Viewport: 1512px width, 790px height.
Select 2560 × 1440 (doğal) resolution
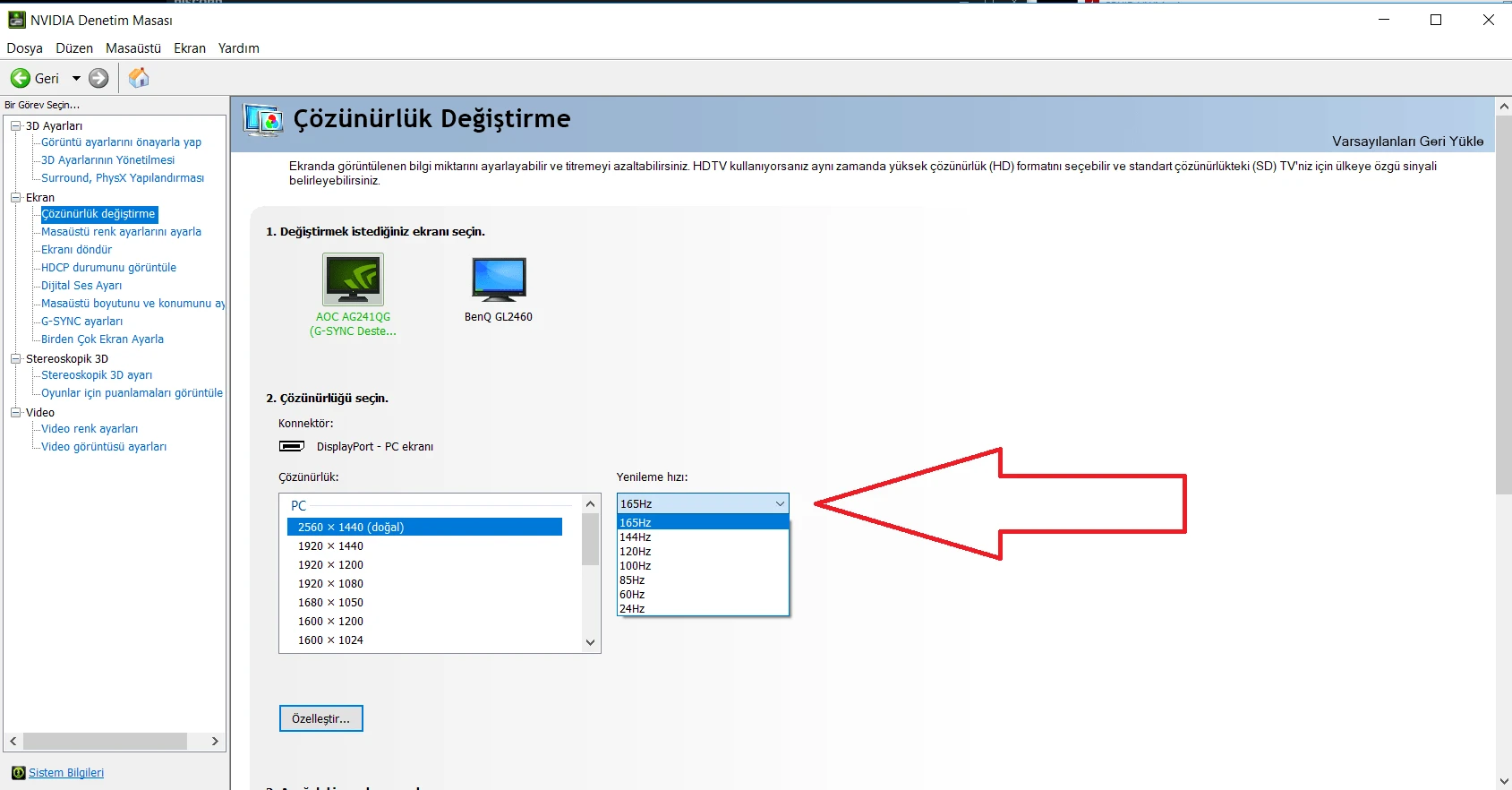424,527
